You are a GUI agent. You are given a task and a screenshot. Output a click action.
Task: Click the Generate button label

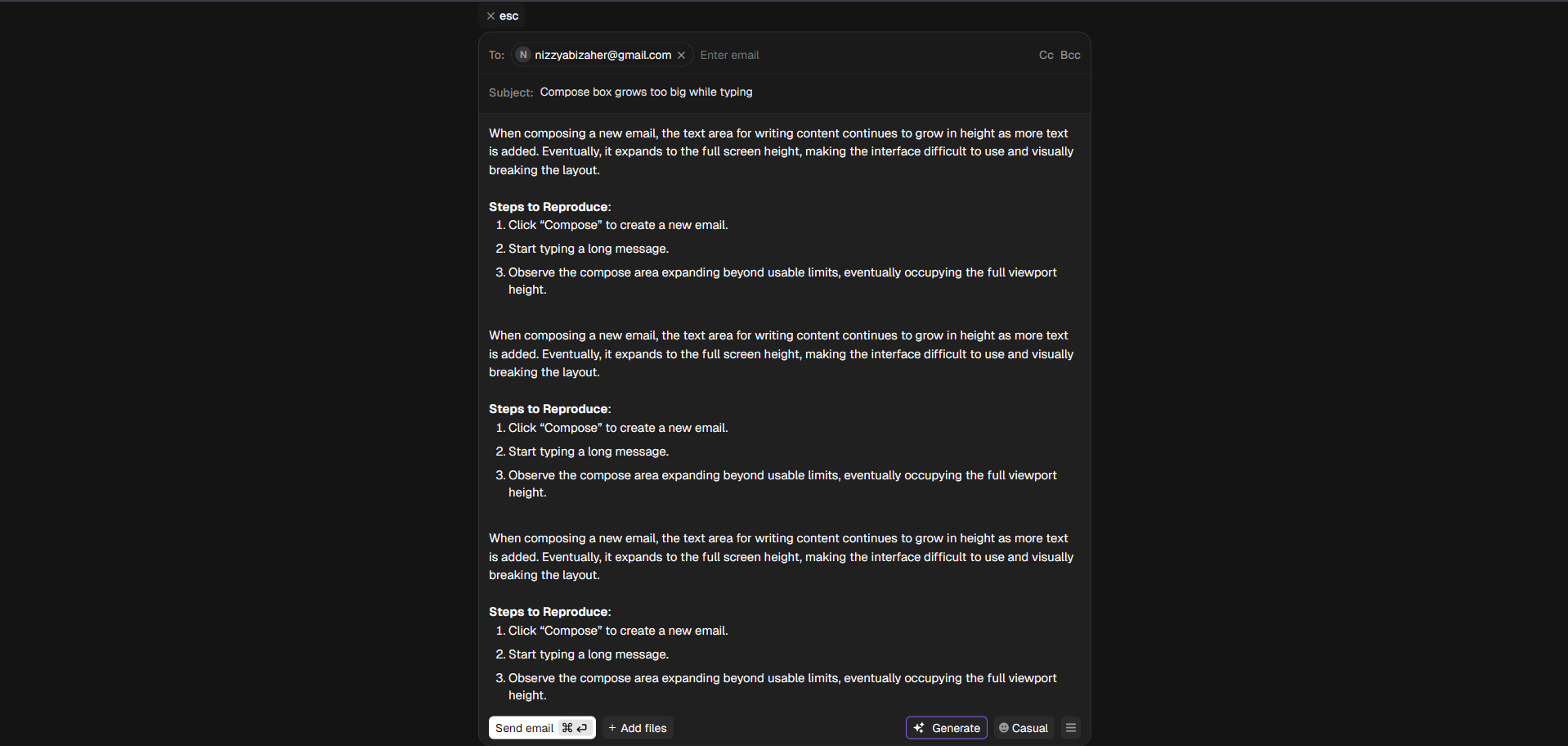[956, 728]
